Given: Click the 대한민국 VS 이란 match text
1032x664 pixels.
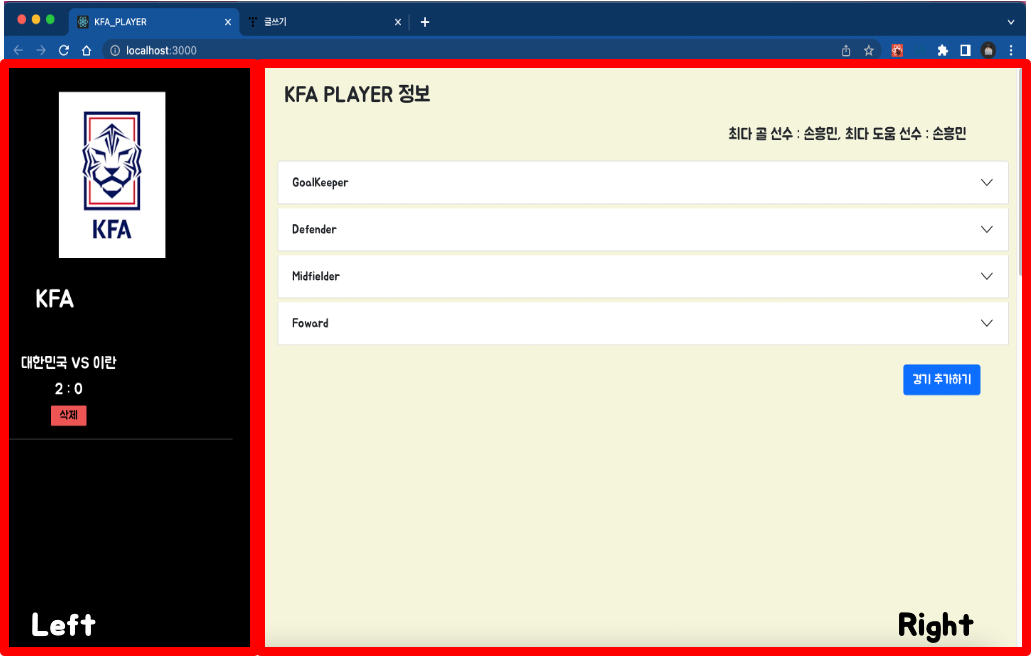Looking at the screenshot, I should 68,363.
